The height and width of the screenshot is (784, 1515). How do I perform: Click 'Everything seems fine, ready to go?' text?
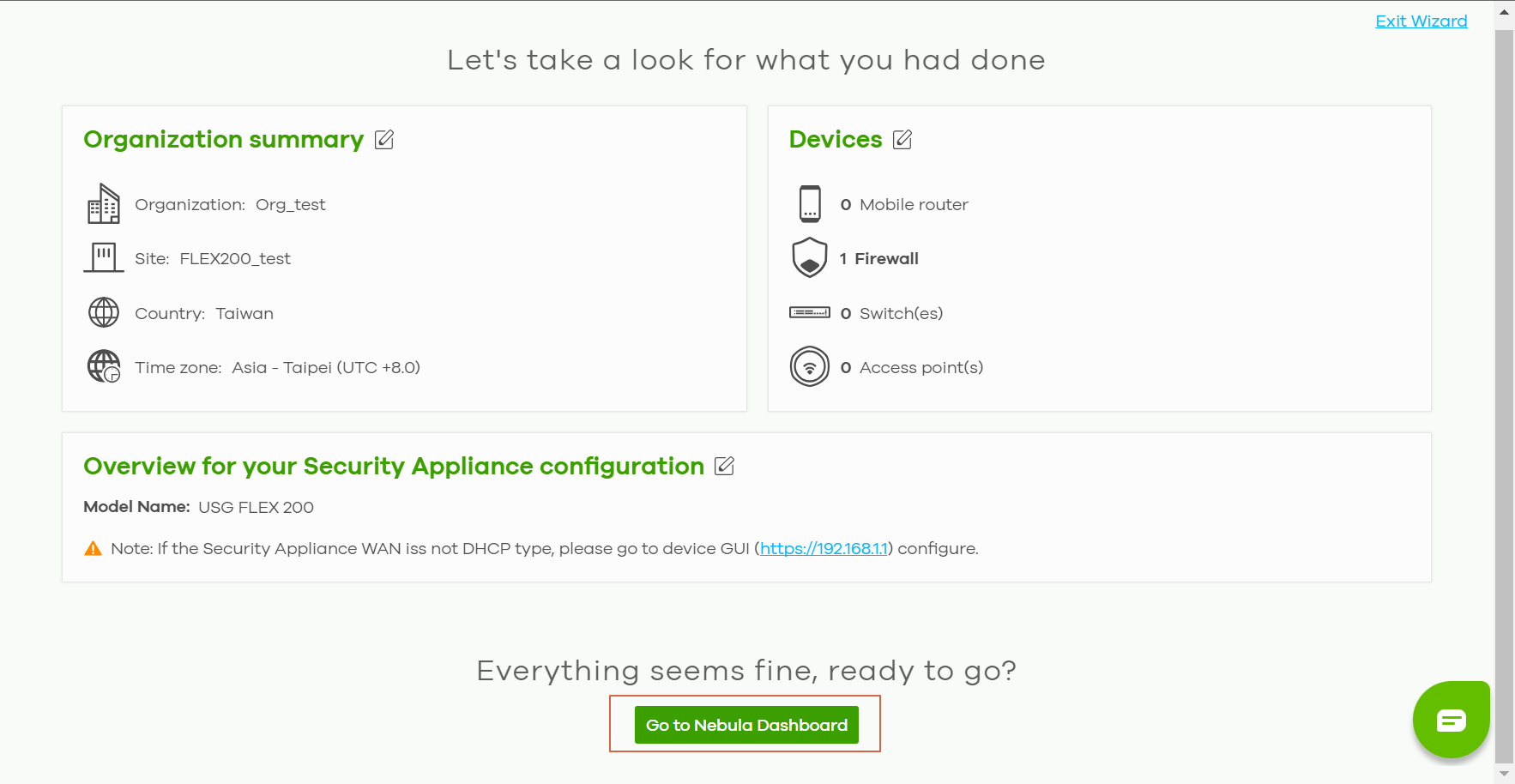click(x=746, y=670)
